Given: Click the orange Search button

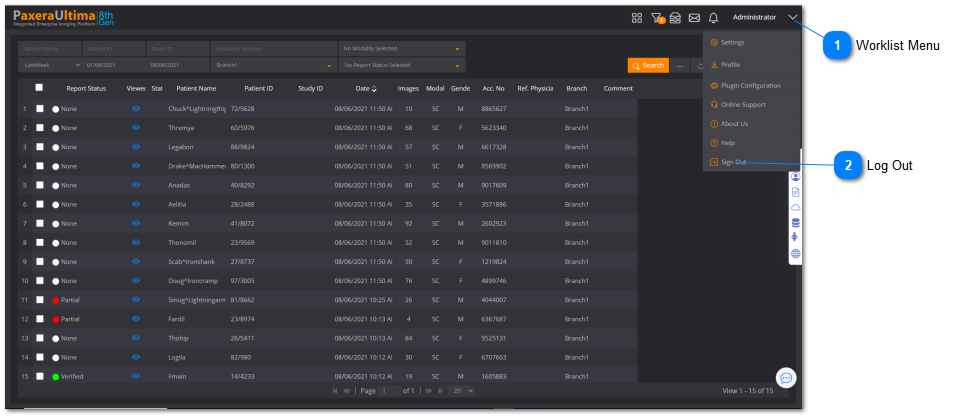Looking at the screenshot, I should tap(648, 66).
